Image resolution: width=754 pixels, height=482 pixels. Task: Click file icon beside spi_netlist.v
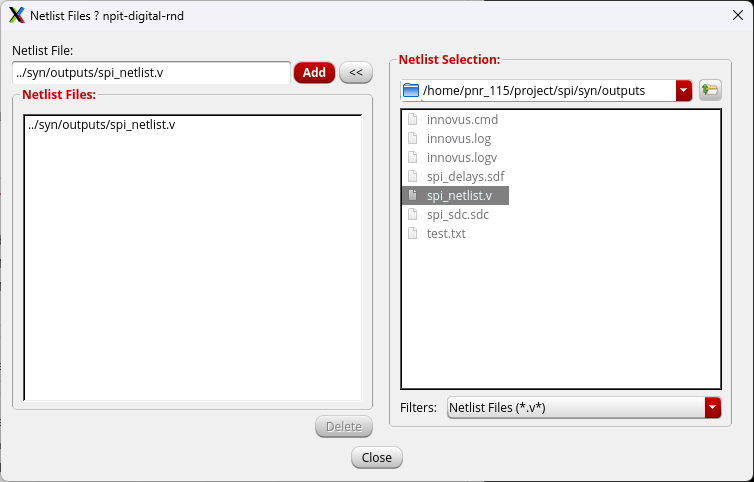pyautogui.click(x=413, y=195)
